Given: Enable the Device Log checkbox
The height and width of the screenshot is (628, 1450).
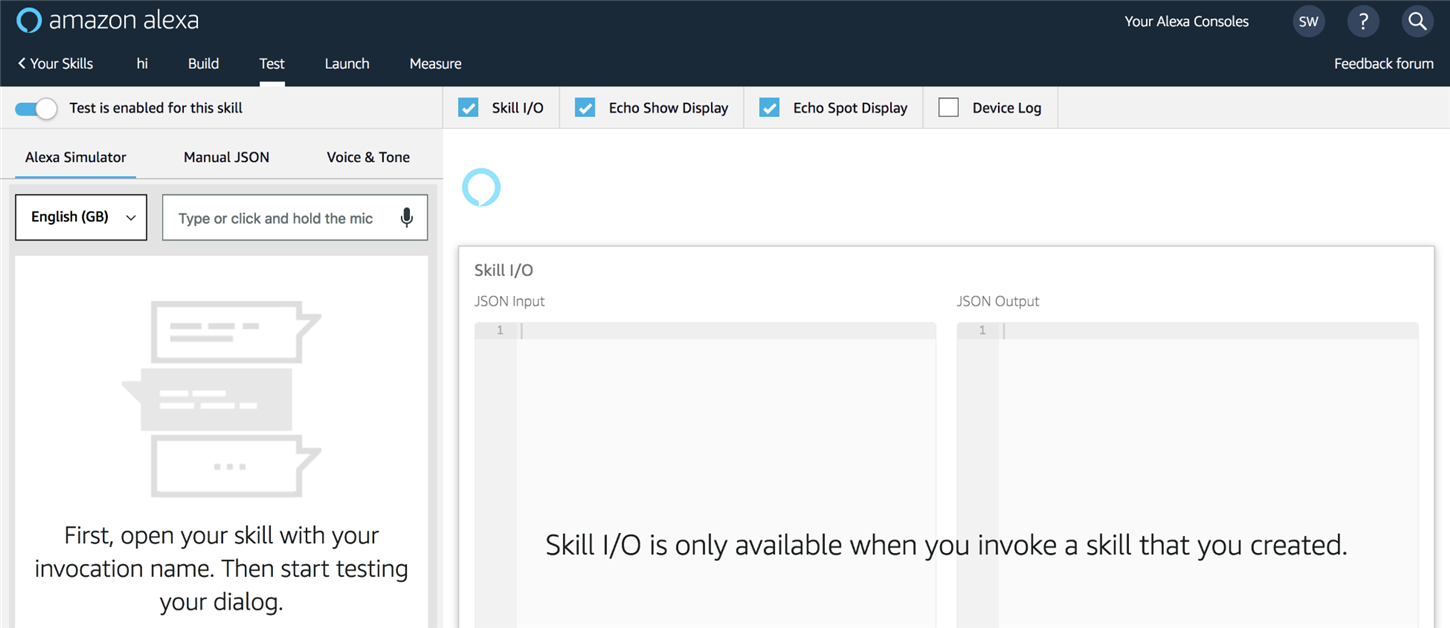Looking at the screenshot, I should pyautogui.click(x=948, y=107).
